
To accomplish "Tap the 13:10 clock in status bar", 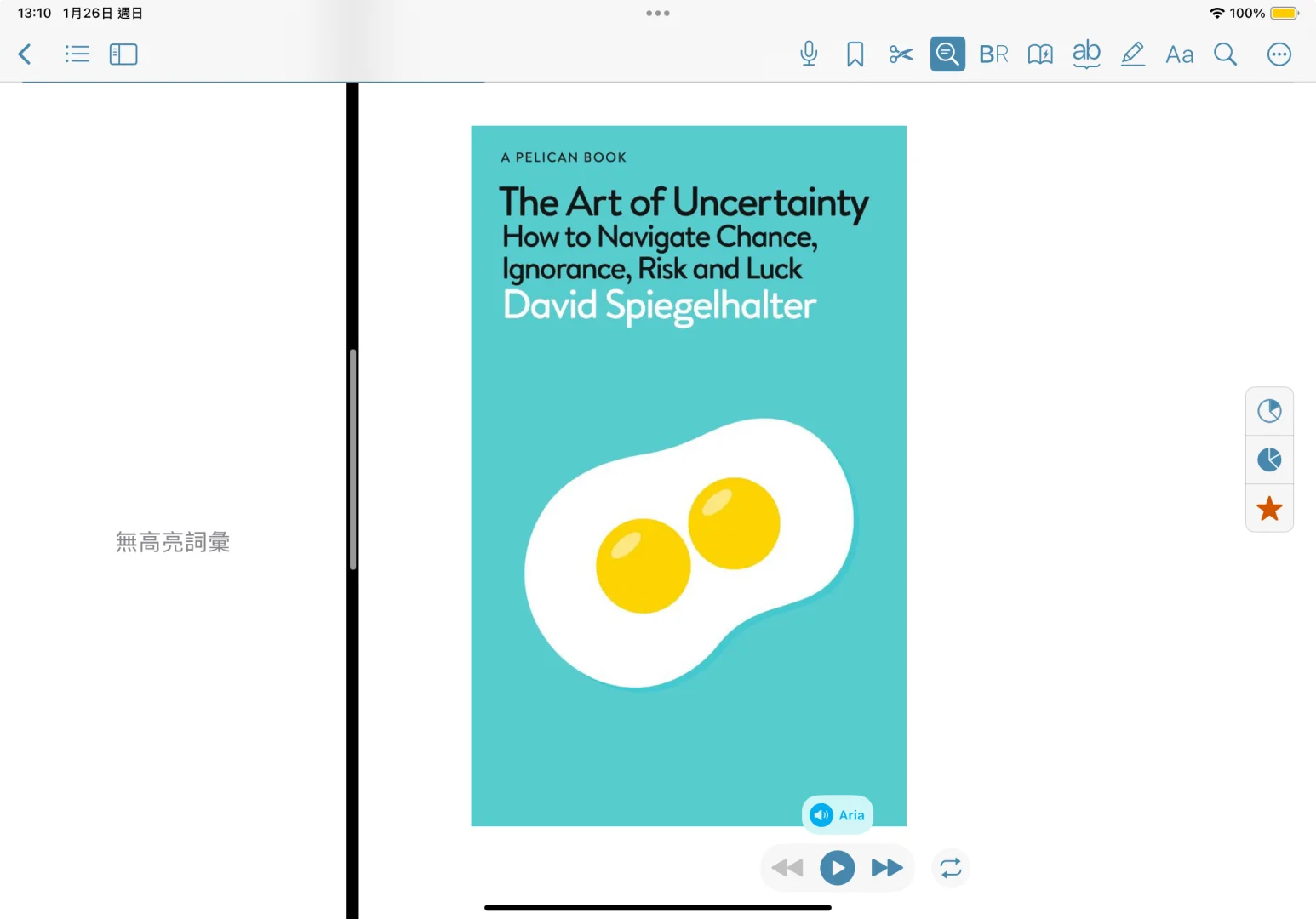I will [x=35, y=13].
